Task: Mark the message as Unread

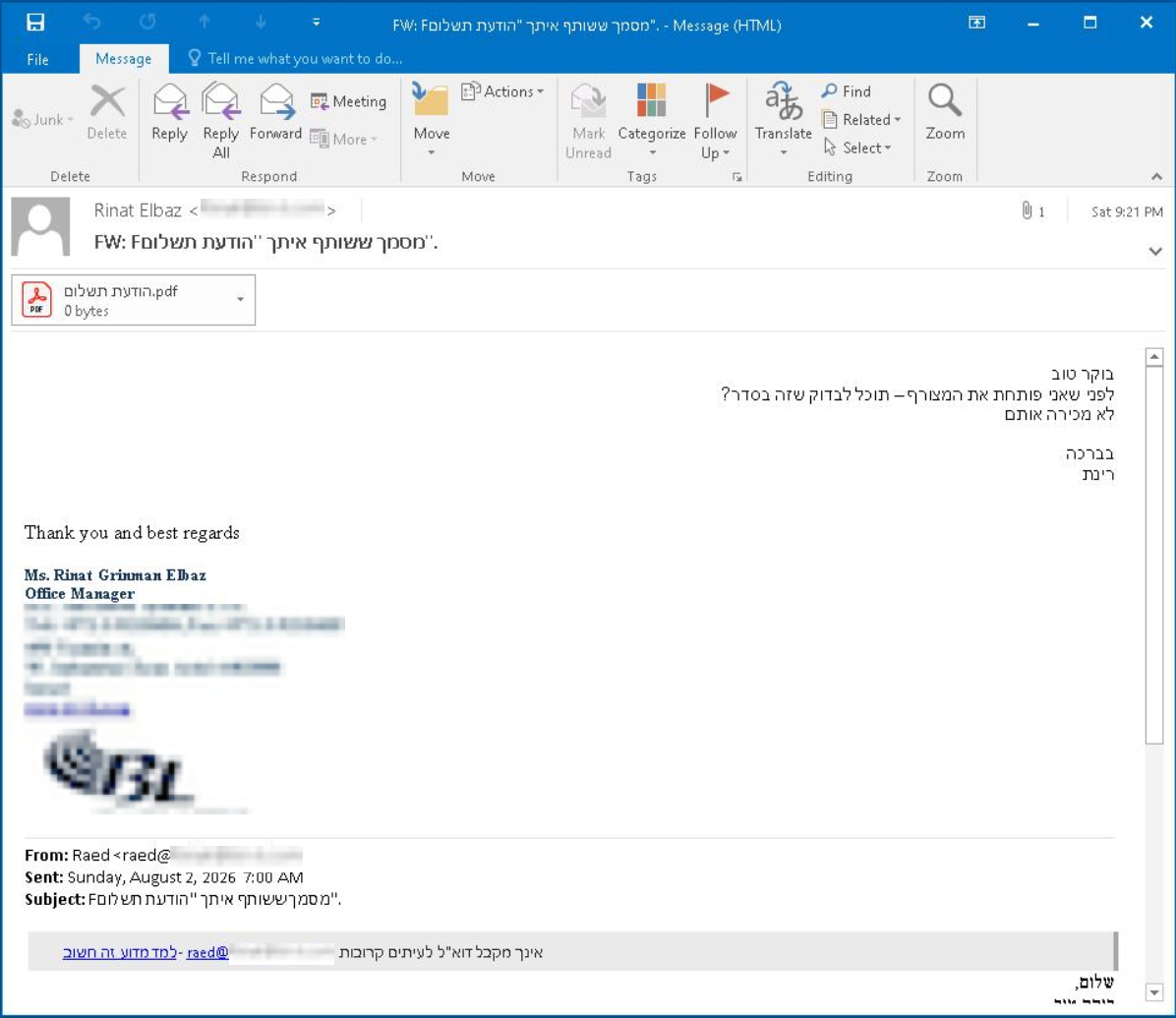Action: (x=589, y=121)
